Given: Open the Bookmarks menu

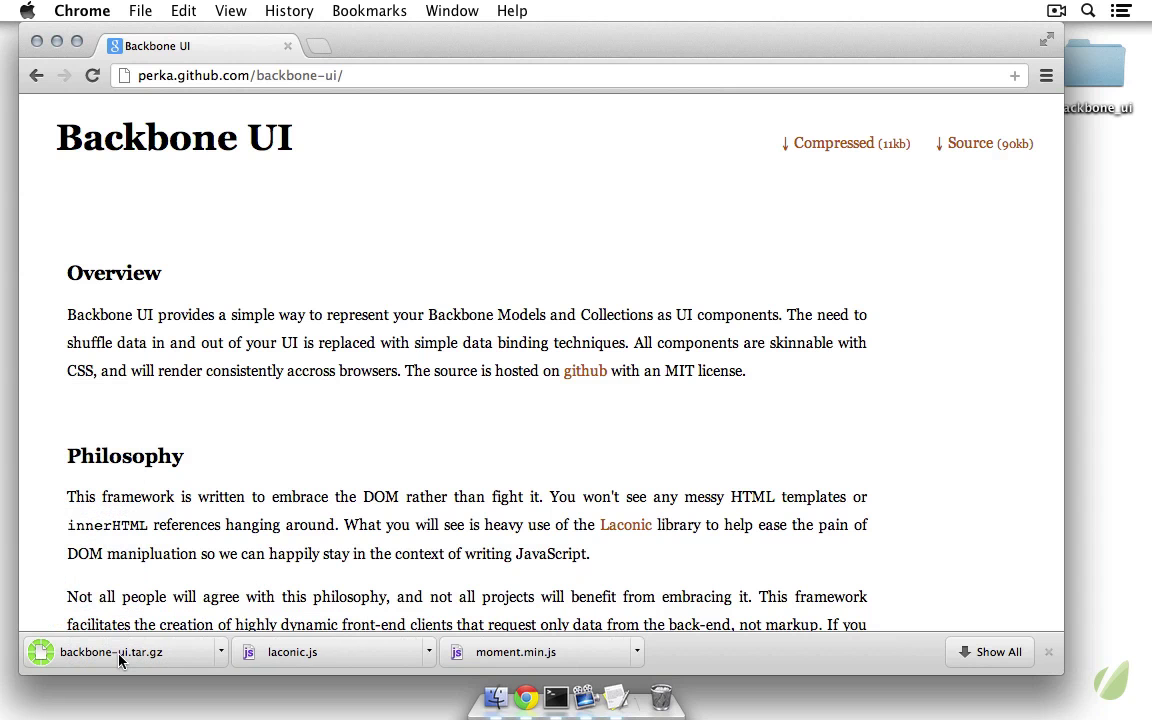Looking at the screenshot, I should click(369, 11).
